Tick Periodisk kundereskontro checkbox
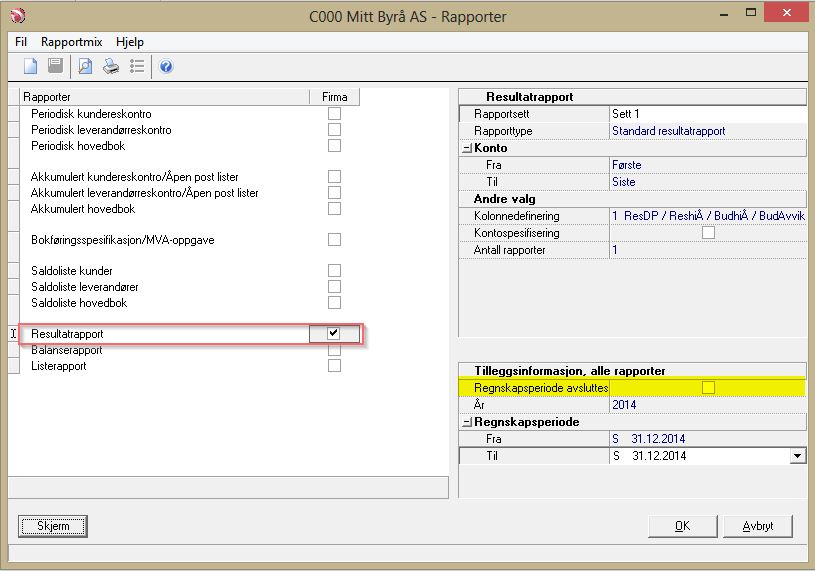Viewport: 815px width, 571px height. [x=334, y=113]
